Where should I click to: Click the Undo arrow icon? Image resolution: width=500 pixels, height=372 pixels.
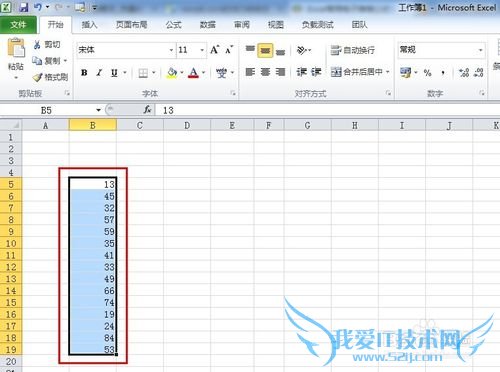point(37,7)
